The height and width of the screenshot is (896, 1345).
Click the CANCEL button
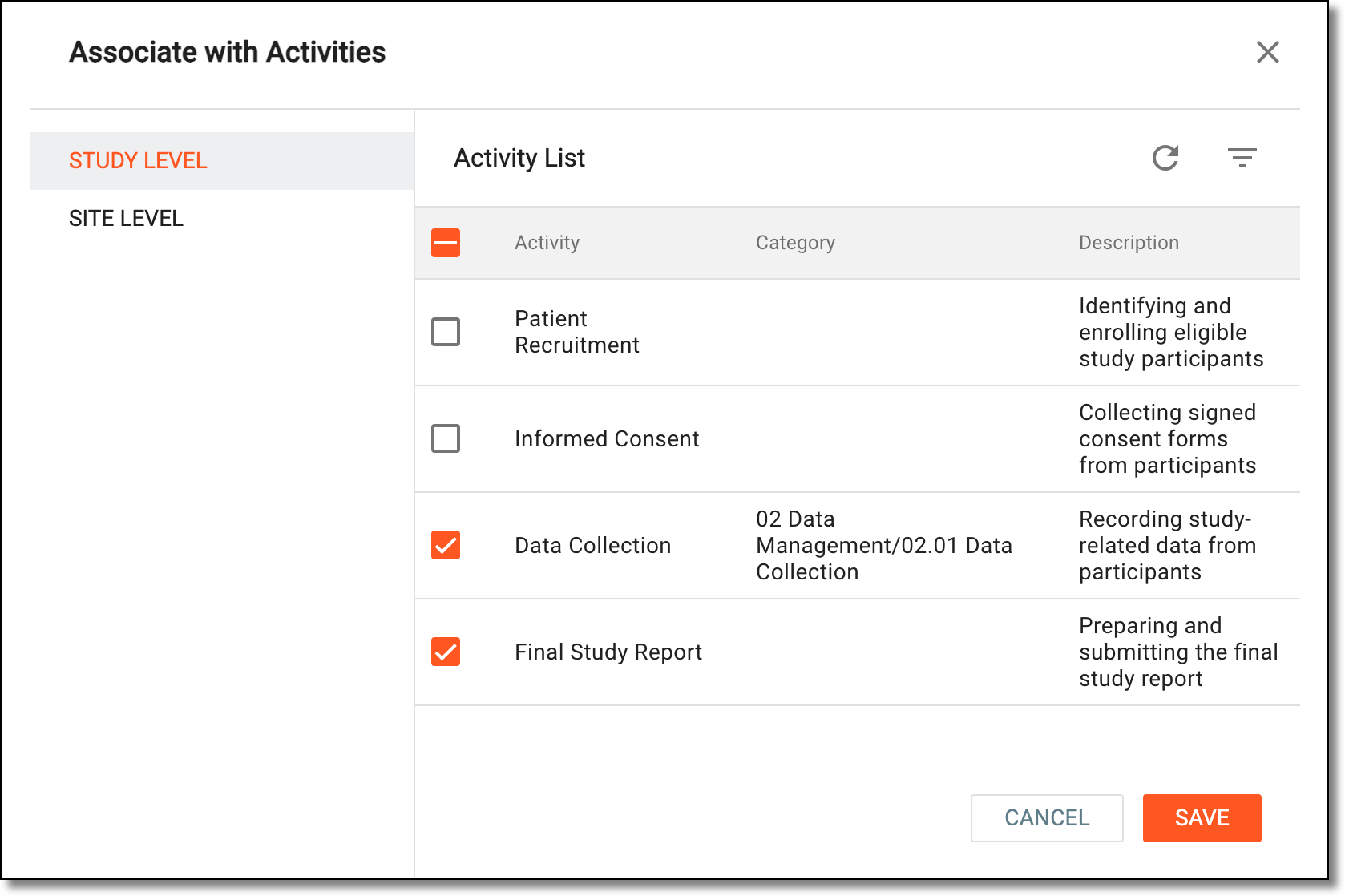1047,818
